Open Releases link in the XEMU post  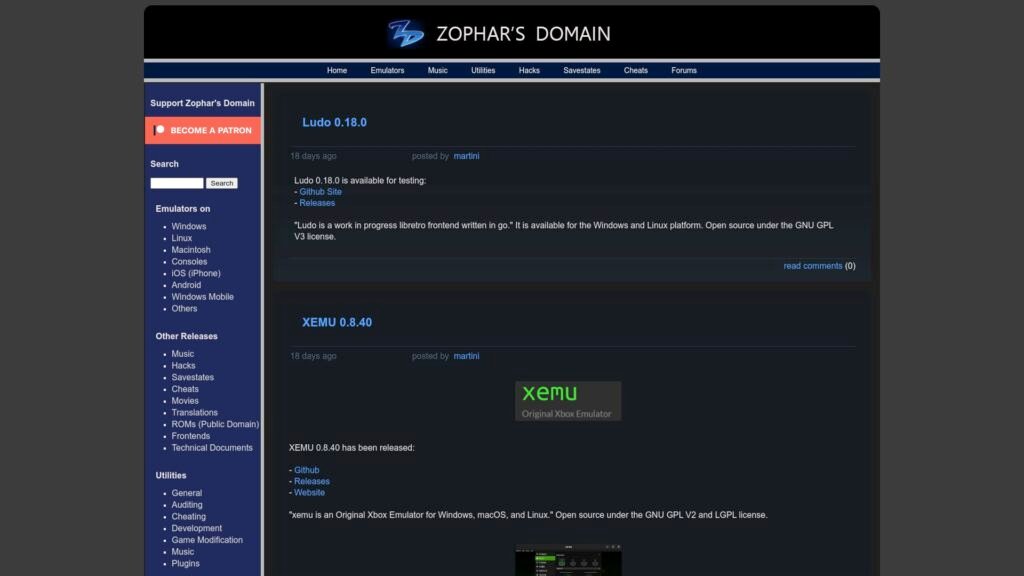pos(312,481)
